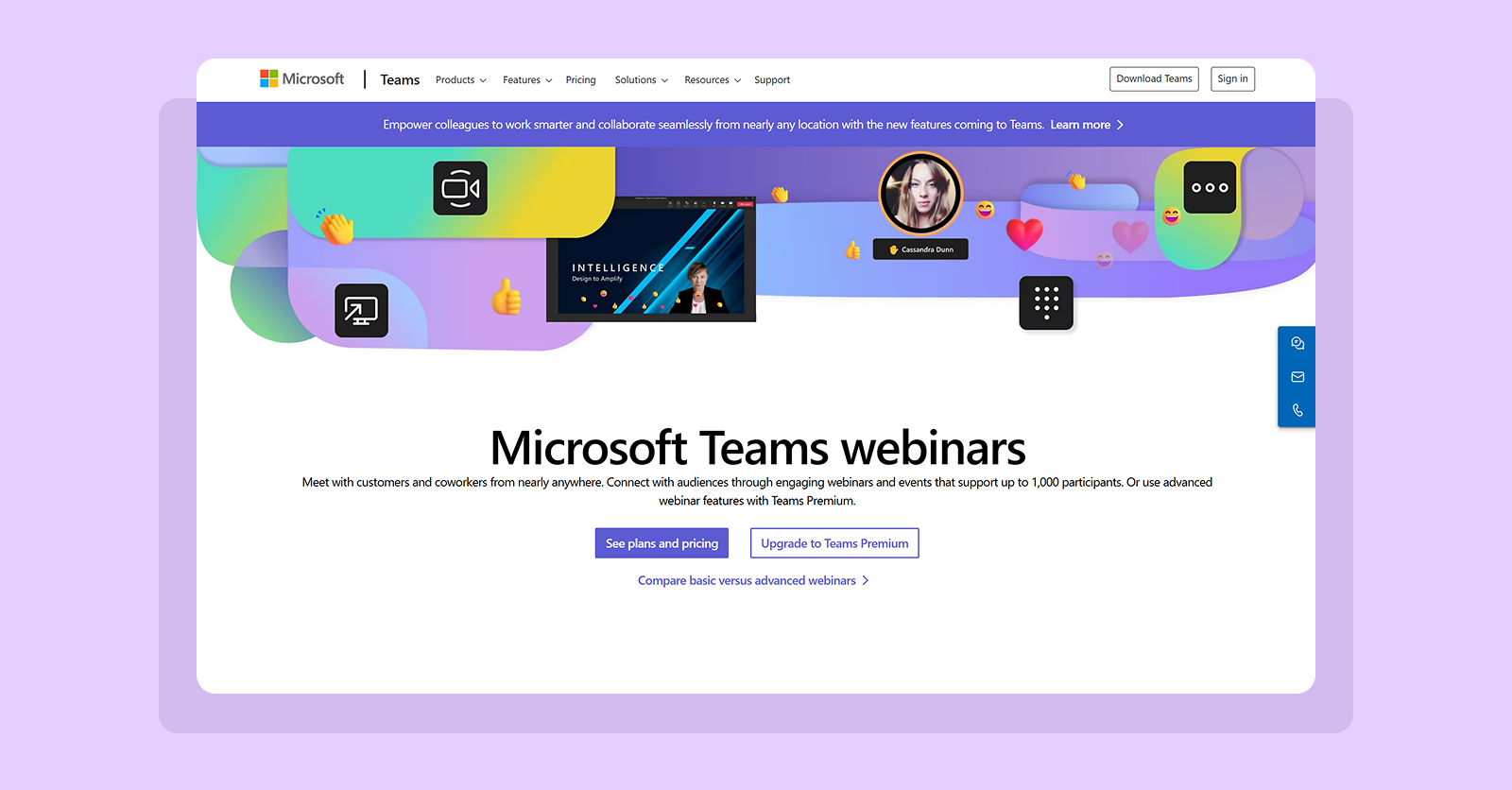Screen dimensions: 1512x790
Task: Click Upgrade to Teams Premium button
Action: (834, 543)
